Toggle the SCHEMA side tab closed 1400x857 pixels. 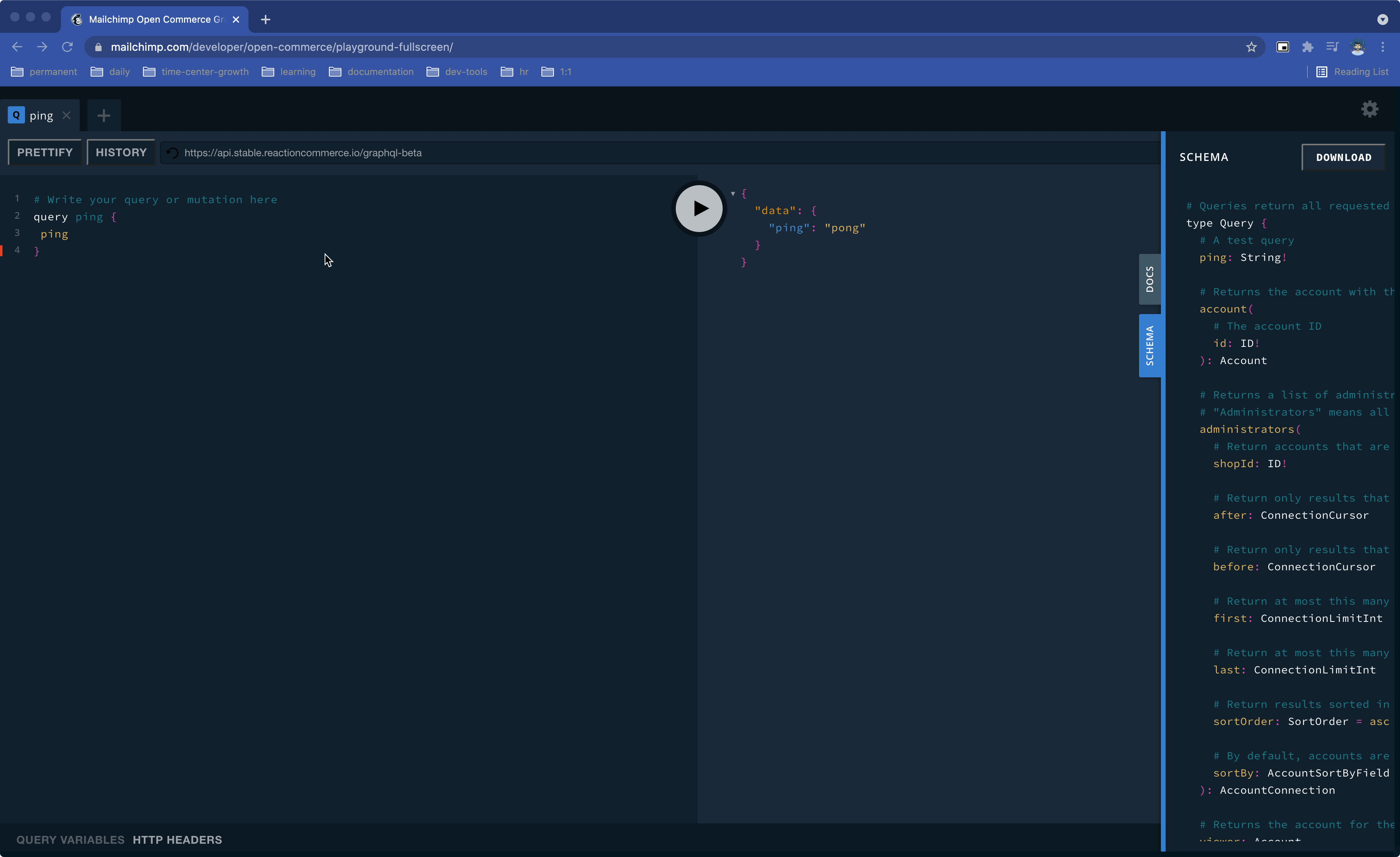(1150, 346)
